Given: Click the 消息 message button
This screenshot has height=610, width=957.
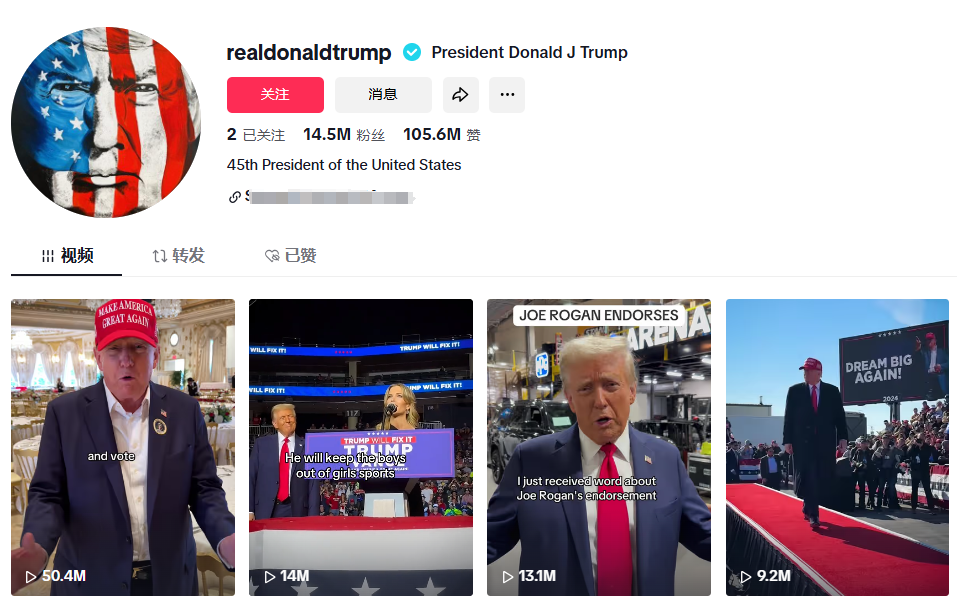Looking at the screenshot, I should click(x=383, y=95).
